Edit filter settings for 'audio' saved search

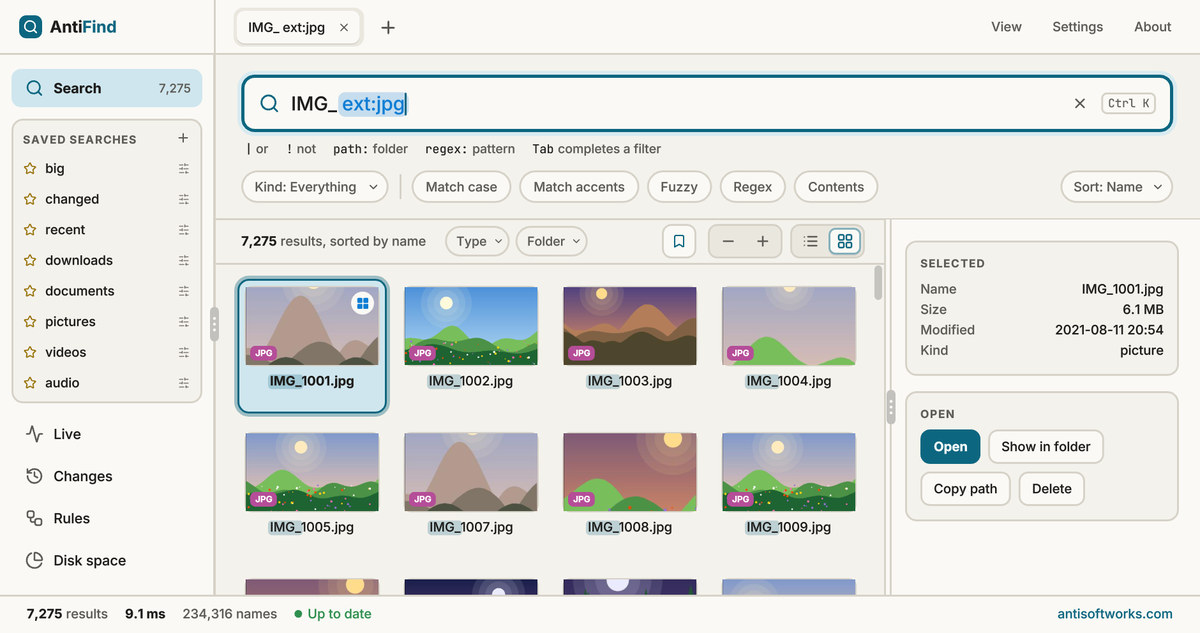click(184, 383)
